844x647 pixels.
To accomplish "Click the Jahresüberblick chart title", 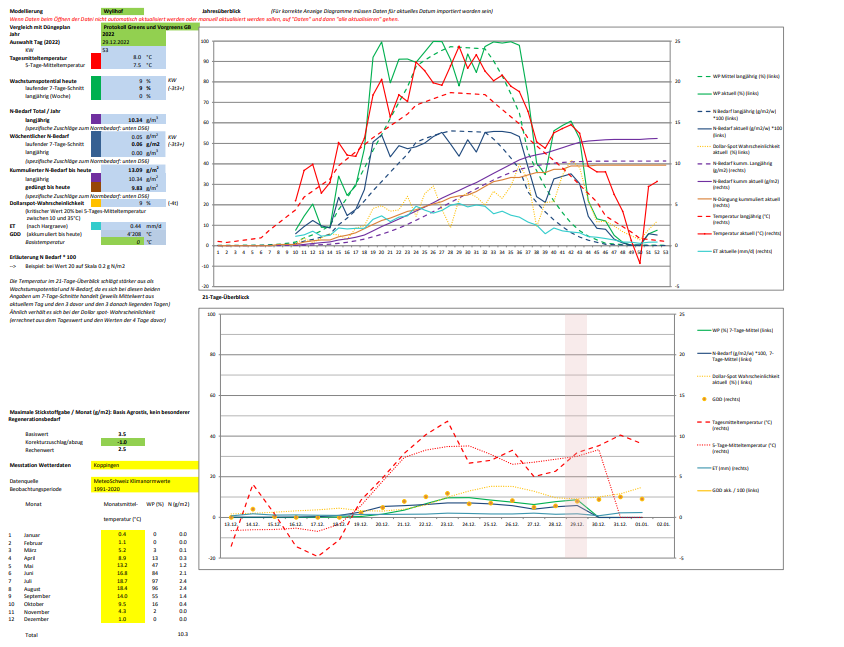I will (221, 11).
